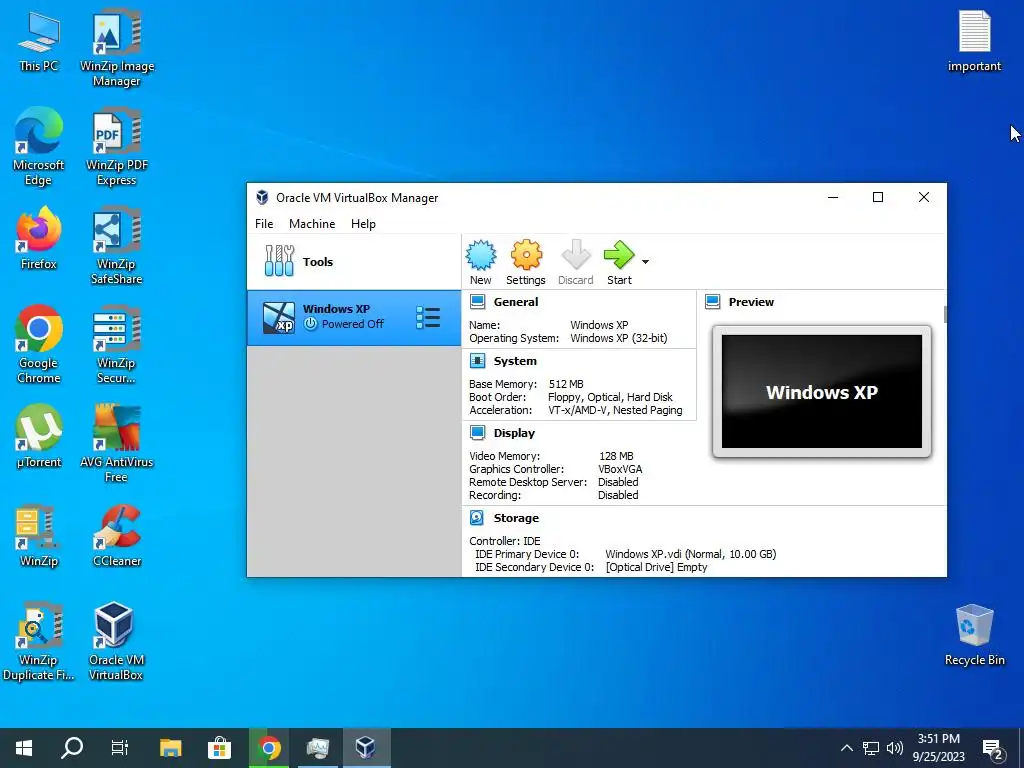Select Google Chrome desktop shortcut
This screenshot has width=1024, height=768.
[39, 344]
